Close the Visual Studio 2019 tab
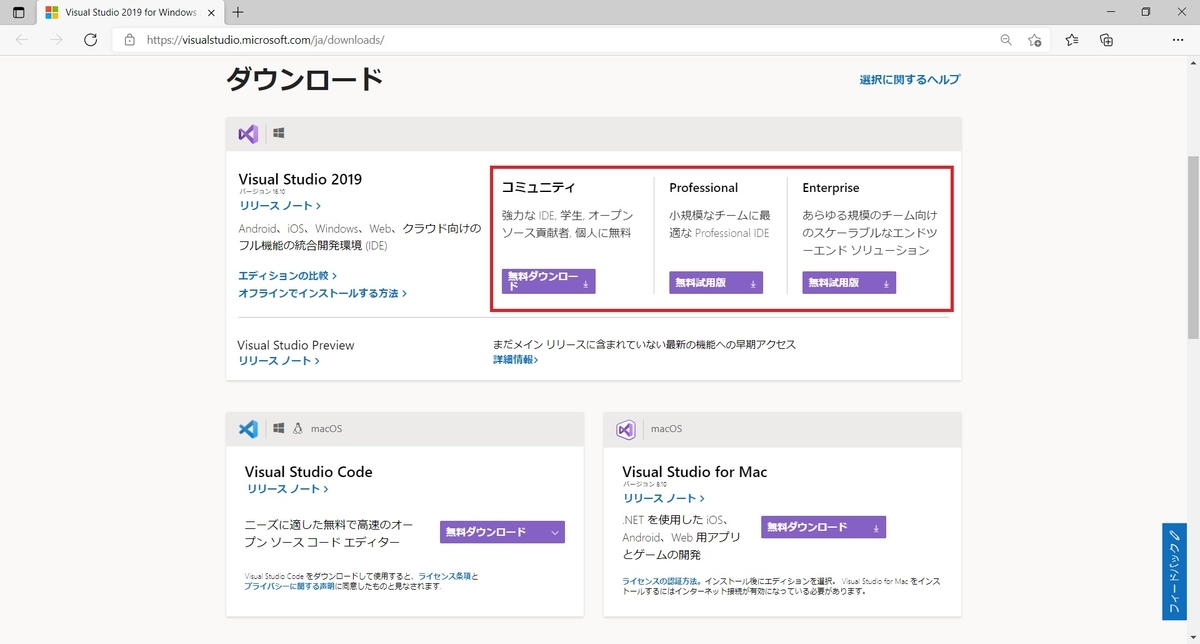The width and height of the screenshot is (1200, 644). tap(211, 13)
